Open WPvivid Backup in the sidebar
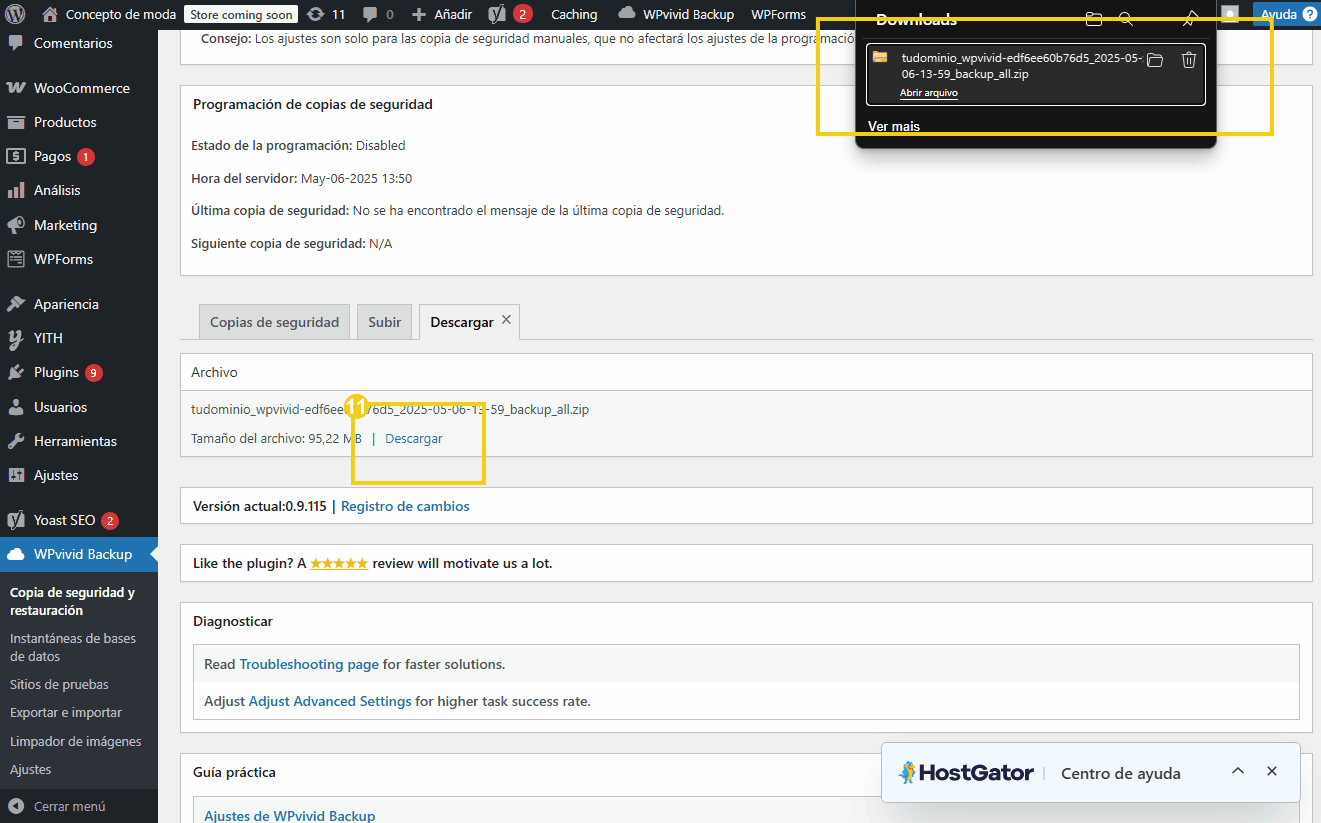Viewport: 1321px width, 823px height. pyautogui.click(x=79, y=554)
